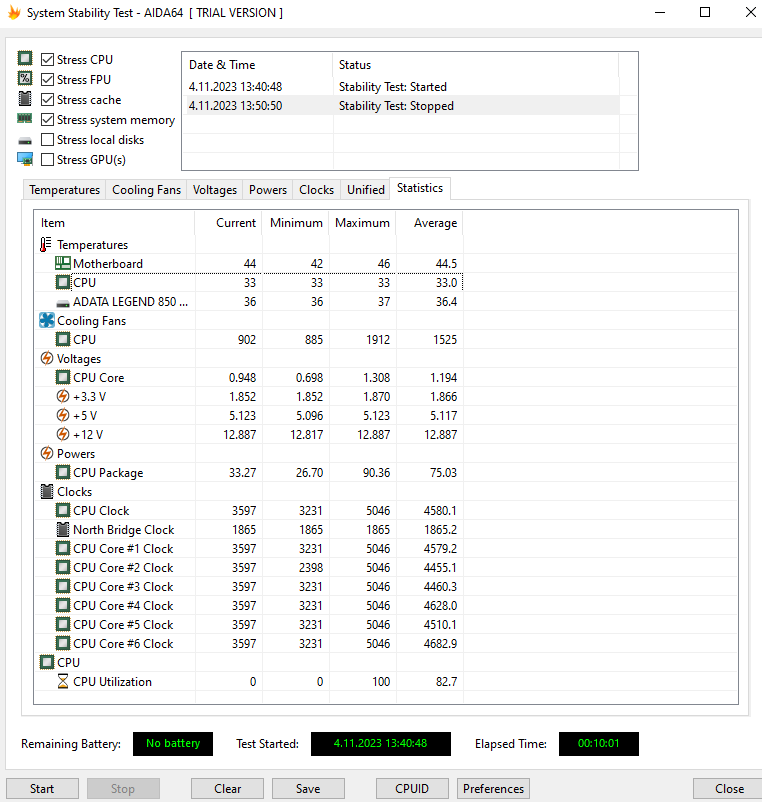Viewport: 762px width, 802px height.
Task: Open the Powers tab
Action: (x=267, y=190)
